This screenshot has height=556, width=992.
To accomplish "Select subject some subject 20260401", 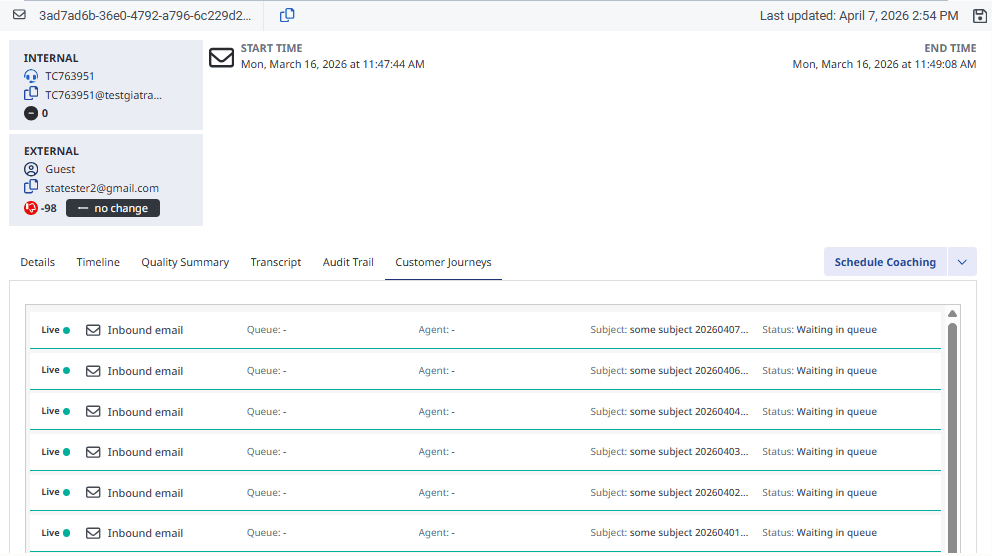I will tap(689, 533).
